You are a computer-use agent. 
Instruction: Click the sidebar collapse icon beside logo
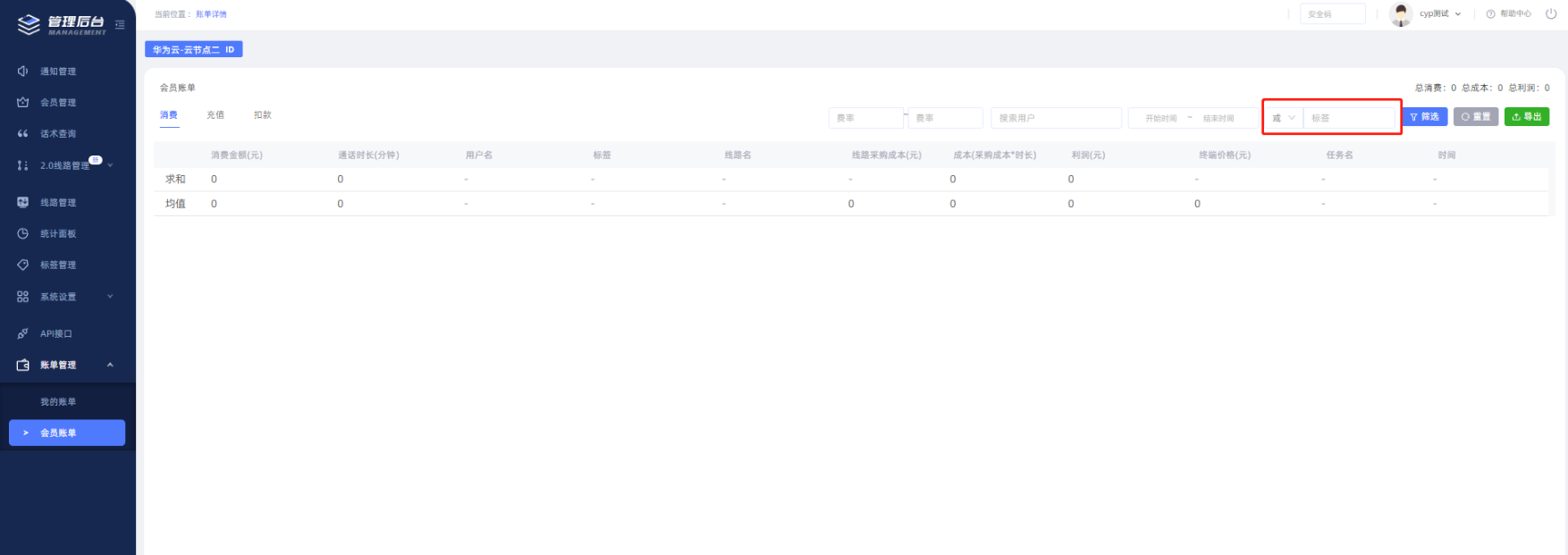point(120,25)
